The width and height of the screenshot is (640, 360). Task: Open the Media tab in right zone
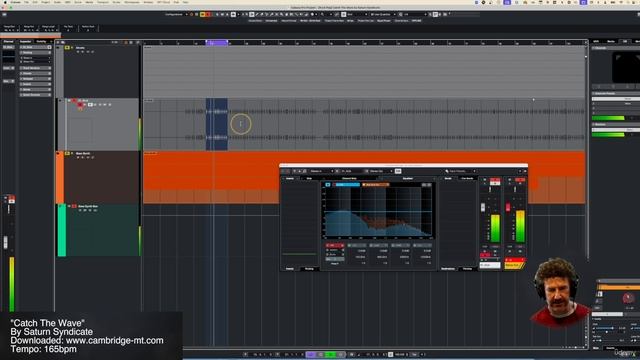pyautogui.click(x=611, y=42)
